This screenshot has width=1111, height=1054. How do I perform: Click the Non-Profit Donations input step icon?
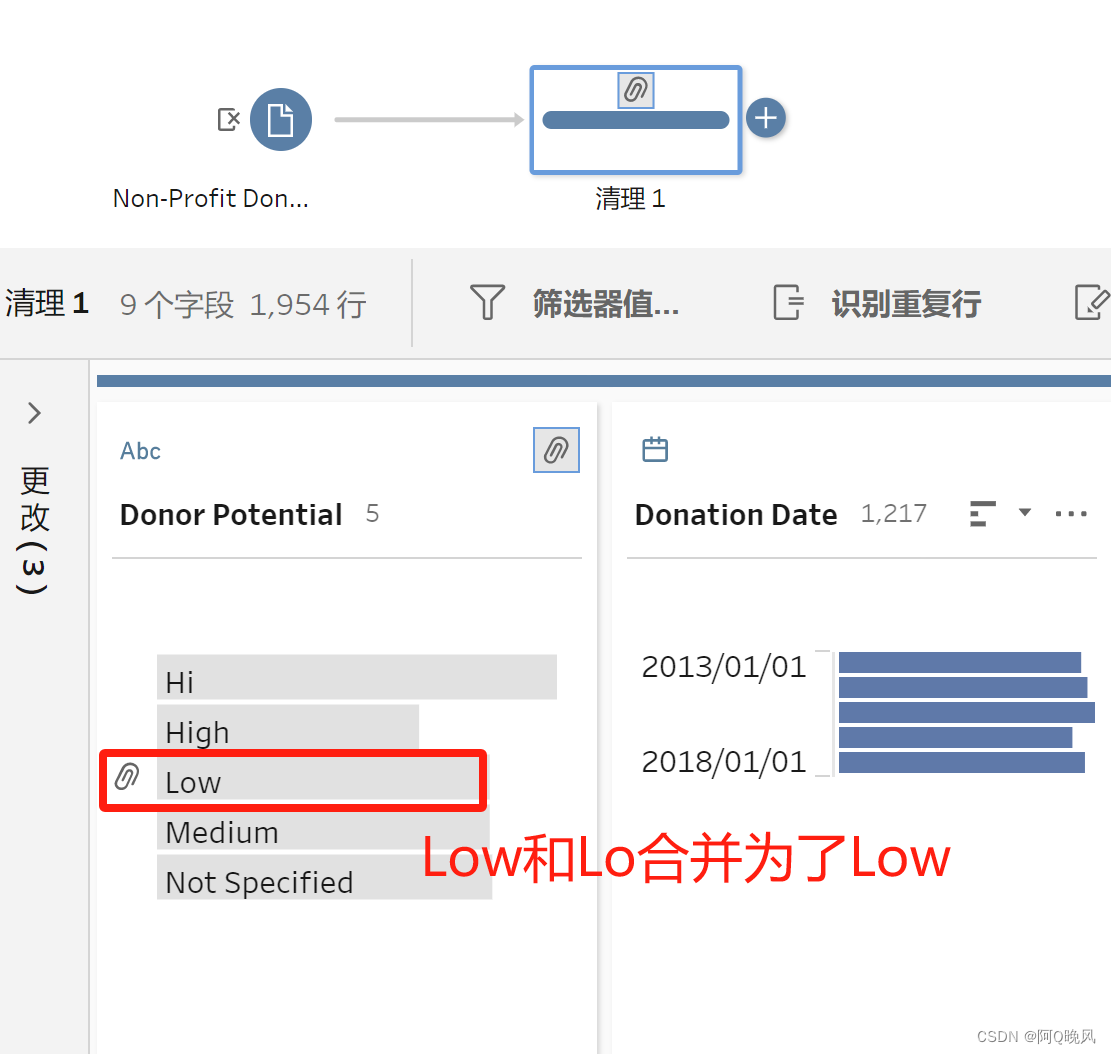click(281, 119)
